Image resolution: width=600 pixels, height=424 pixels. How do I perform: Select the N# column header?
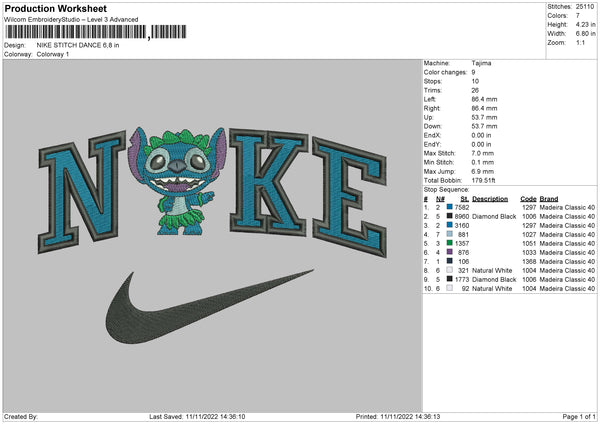point(440,199)
